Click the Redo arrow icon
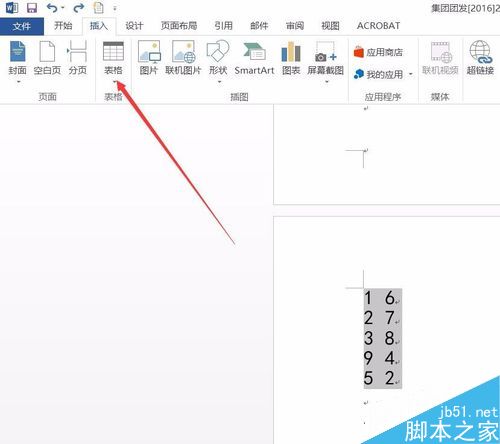The height and width of the screenshot is (444, 500). (x=79, y=8)
